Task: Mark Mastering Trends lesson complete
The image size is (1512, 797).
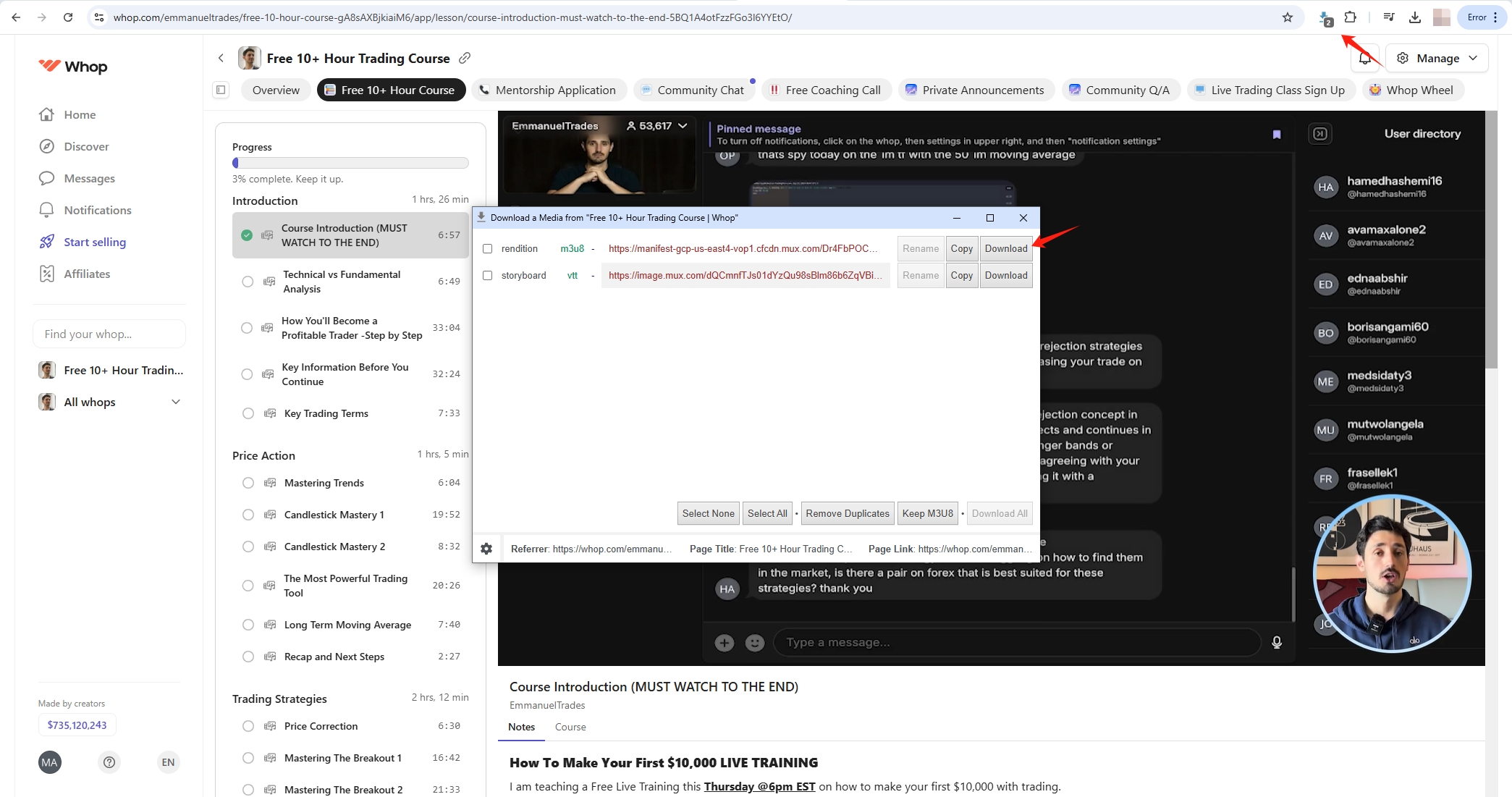Action: [248, 483]
